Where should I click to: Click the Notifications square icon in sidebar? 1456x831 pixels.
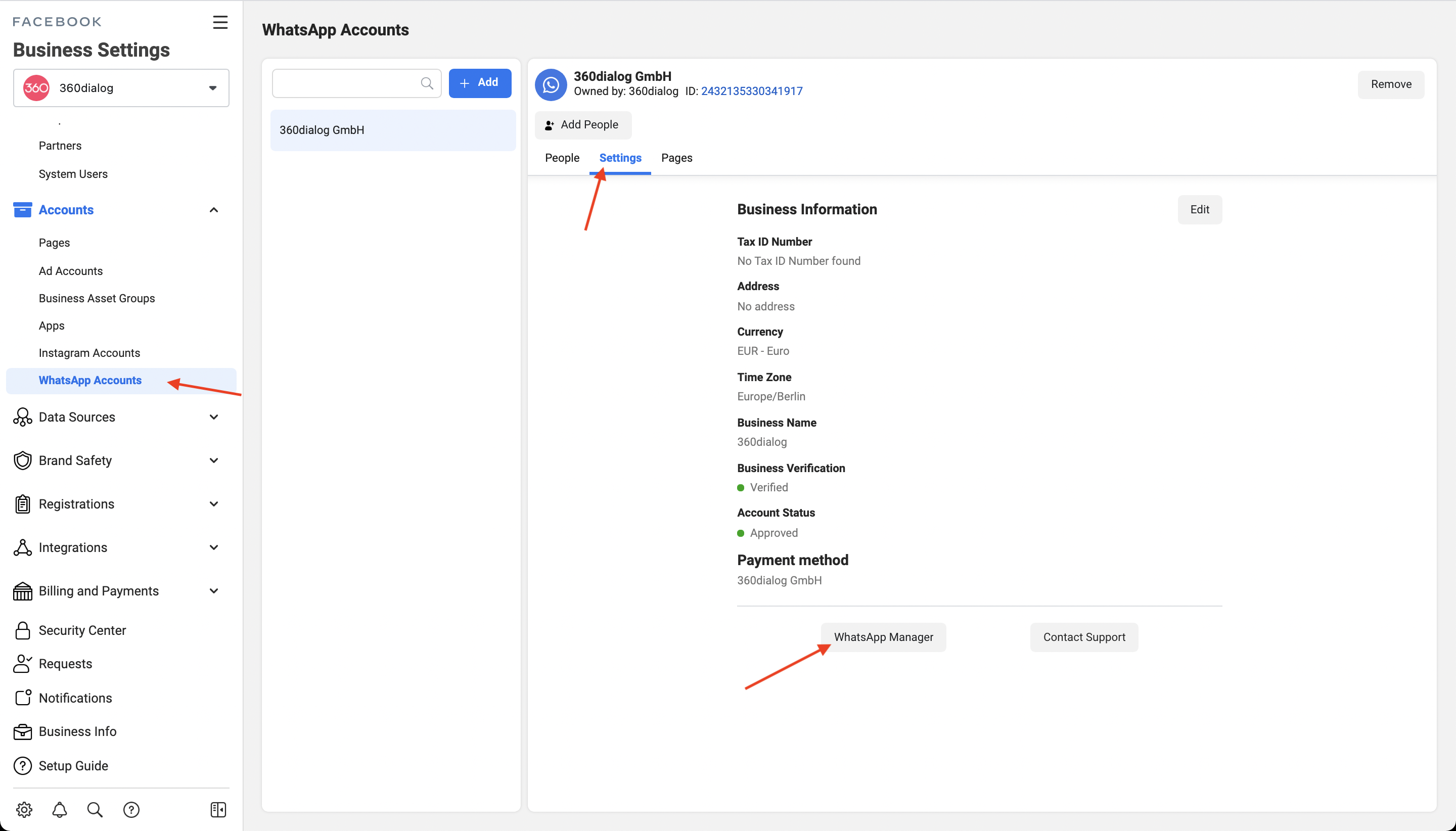click(22, 698)
